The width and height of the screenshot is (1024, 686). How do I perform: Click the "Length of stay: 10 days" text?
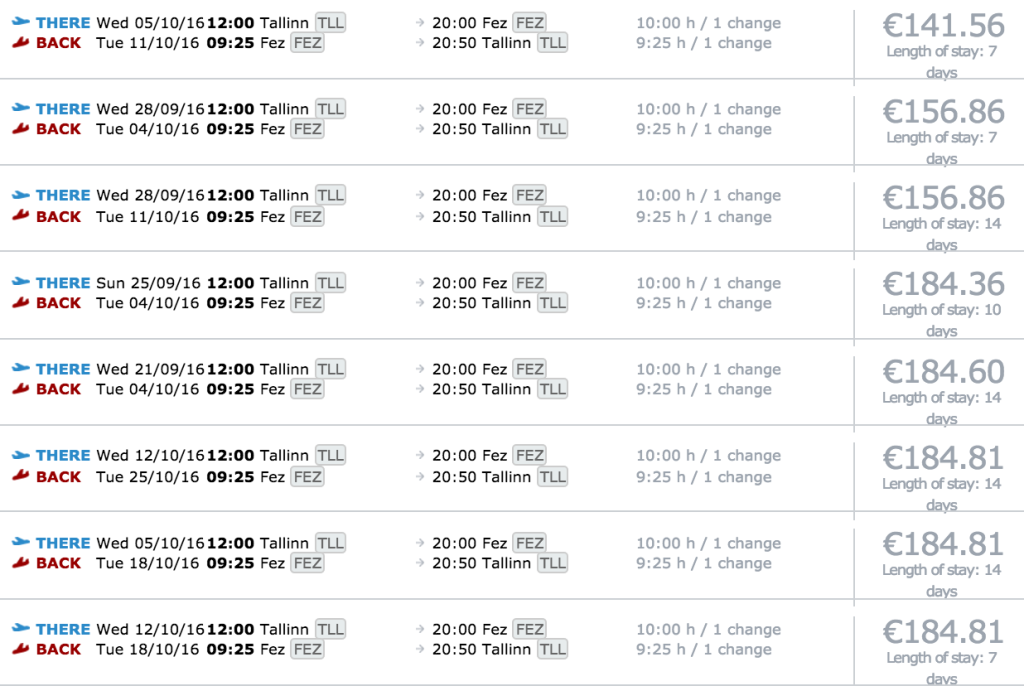[x=941, y=320]
